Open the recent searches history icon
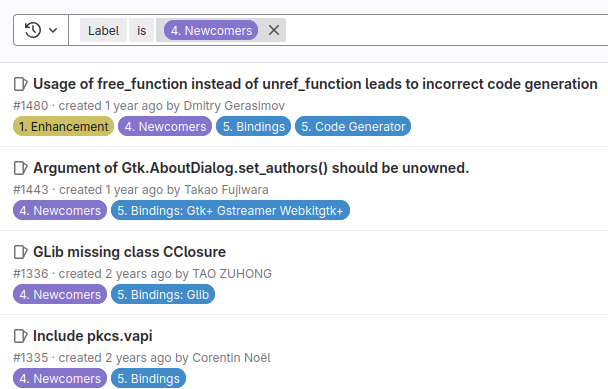 pyautogui.click(x=33, y=30)
